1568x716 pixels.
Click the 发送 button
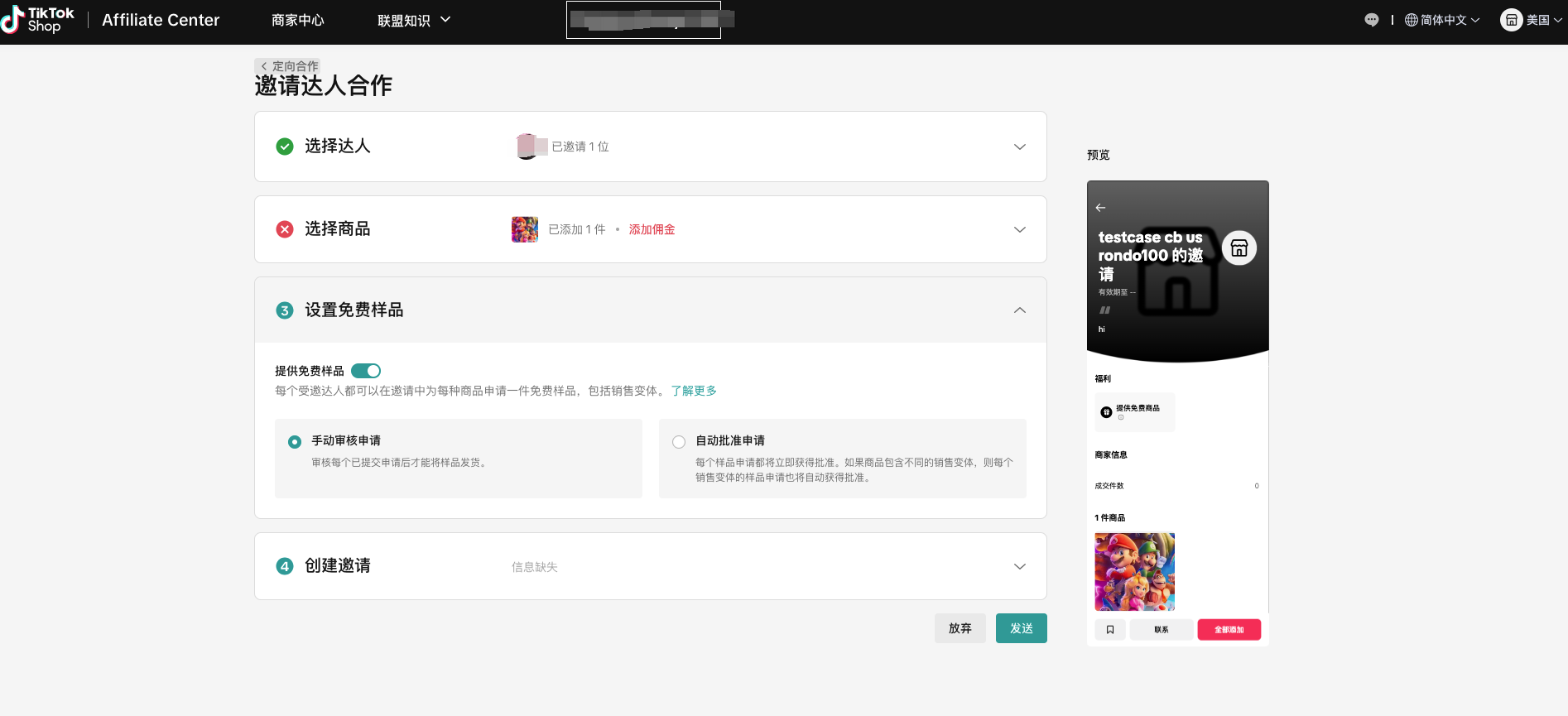[1021, 628]
